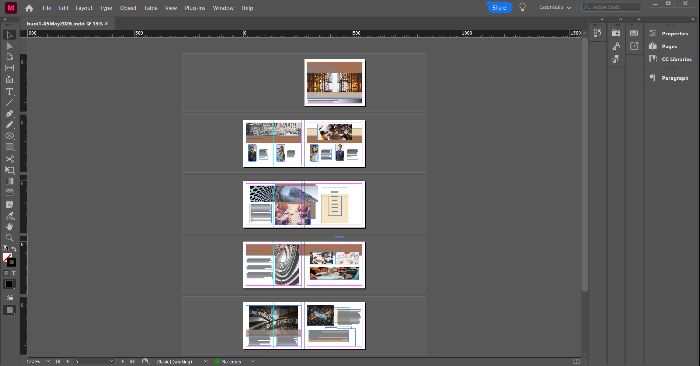Select the Eyedropper tool

(x=10, y=216)
